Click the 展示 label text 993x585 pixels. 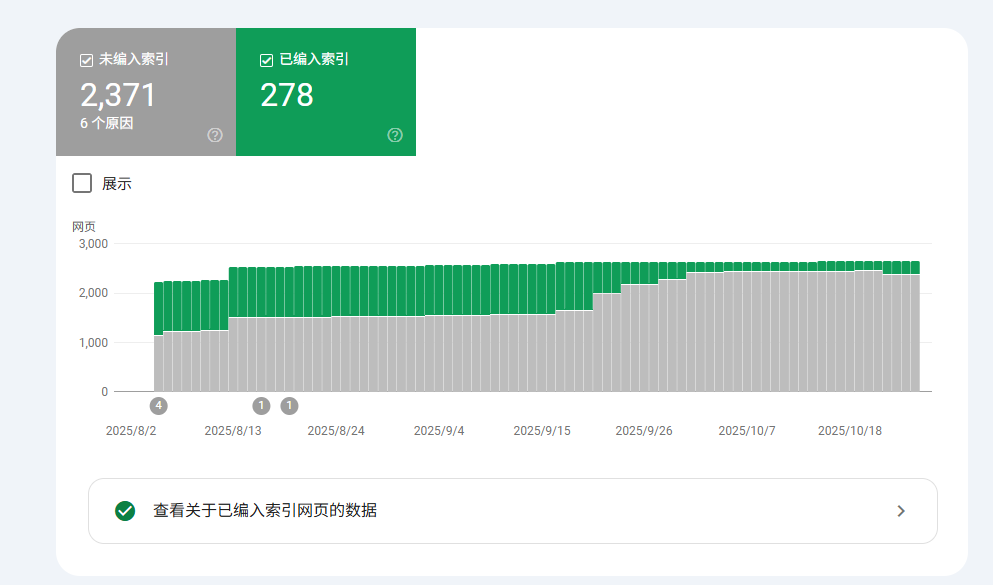117,184
